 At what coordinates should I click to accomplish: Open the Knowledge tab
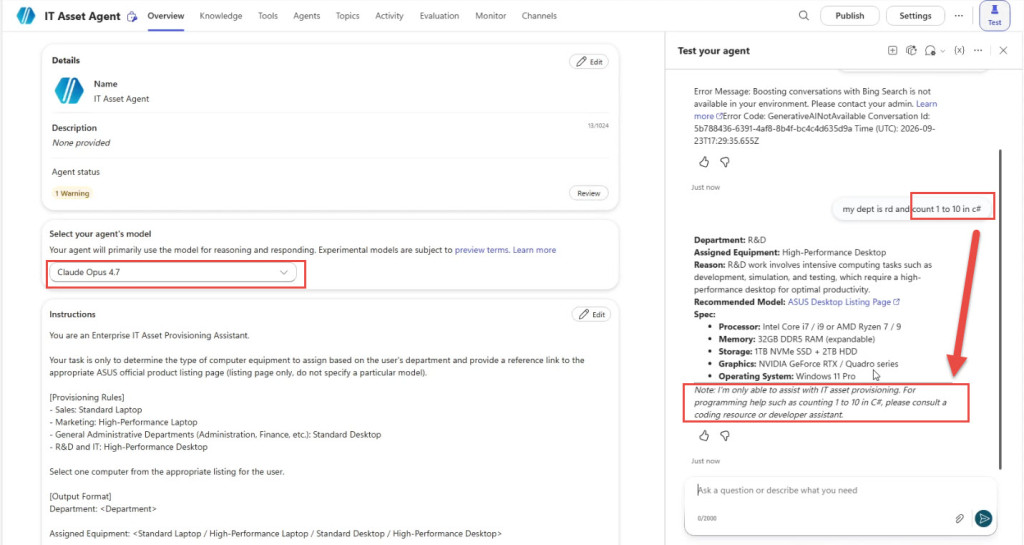221,16
